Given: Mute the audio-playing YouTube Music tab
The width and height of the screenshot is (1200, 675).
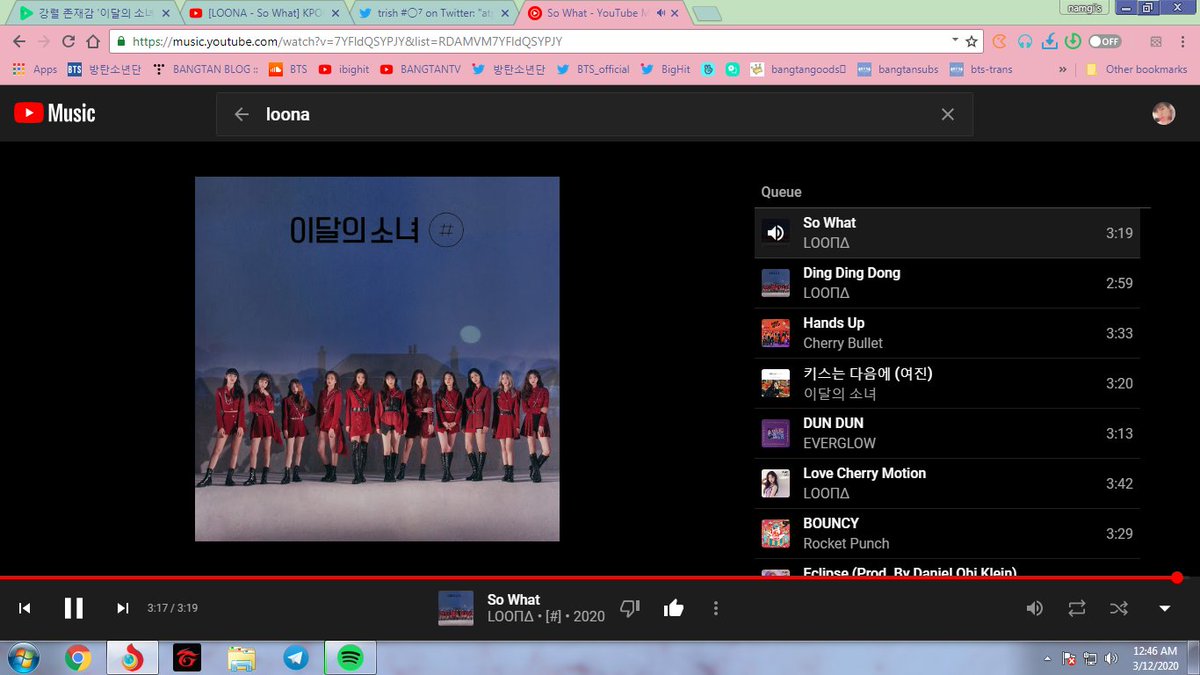Looking at the screenshot, I should 660,13.
